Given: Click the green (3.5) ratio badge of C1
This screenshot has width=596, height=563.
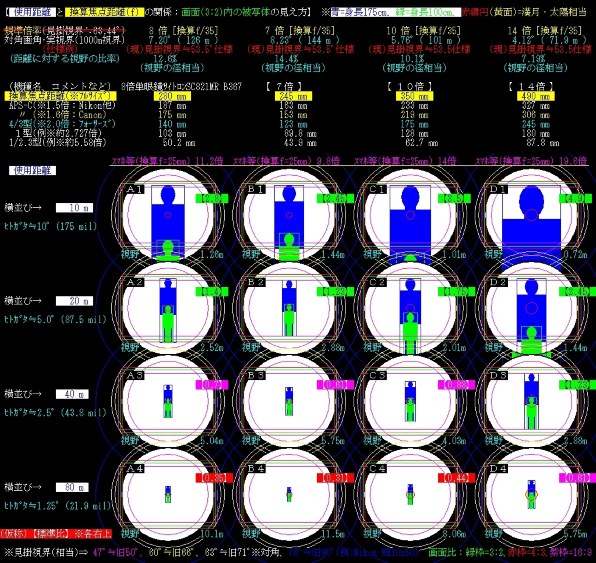Looking at the screenshot, I should [454, 198].
